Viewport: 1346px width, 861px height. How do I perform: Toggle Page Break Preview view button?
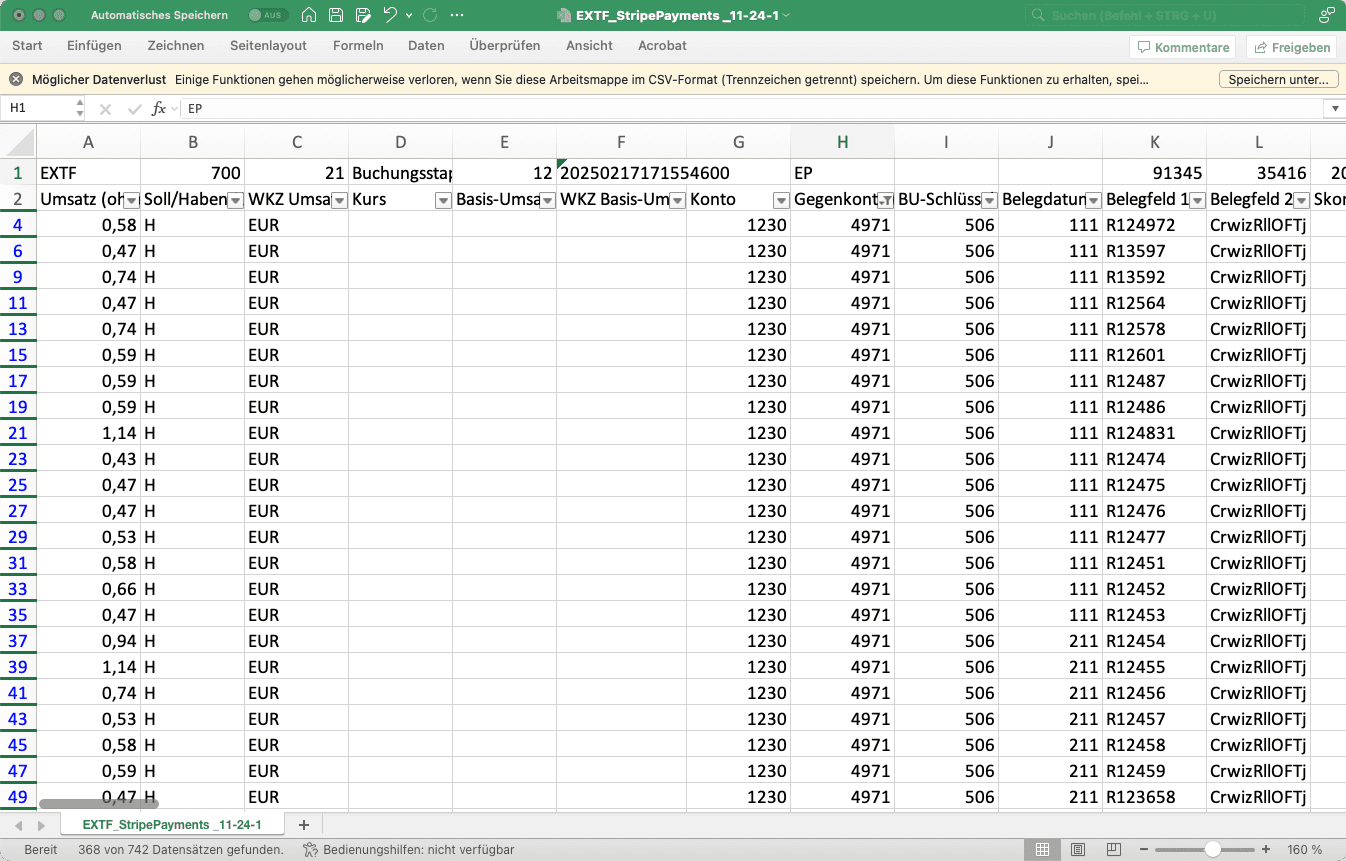(x=1109, y=849)
